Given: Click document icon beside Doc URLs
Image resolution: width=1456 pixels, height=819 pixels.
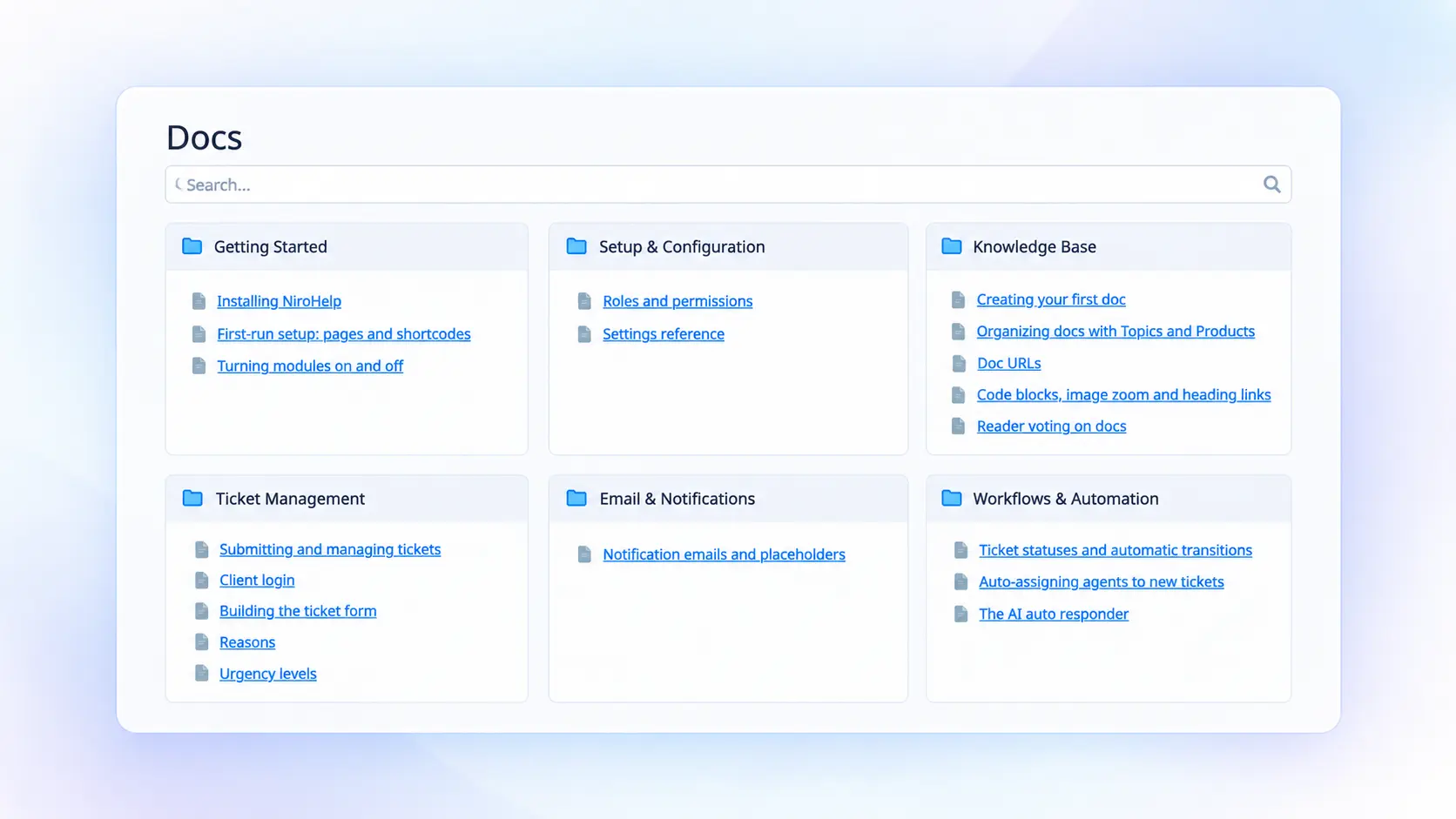Looking at the screenshot, I should coord(959,363).
